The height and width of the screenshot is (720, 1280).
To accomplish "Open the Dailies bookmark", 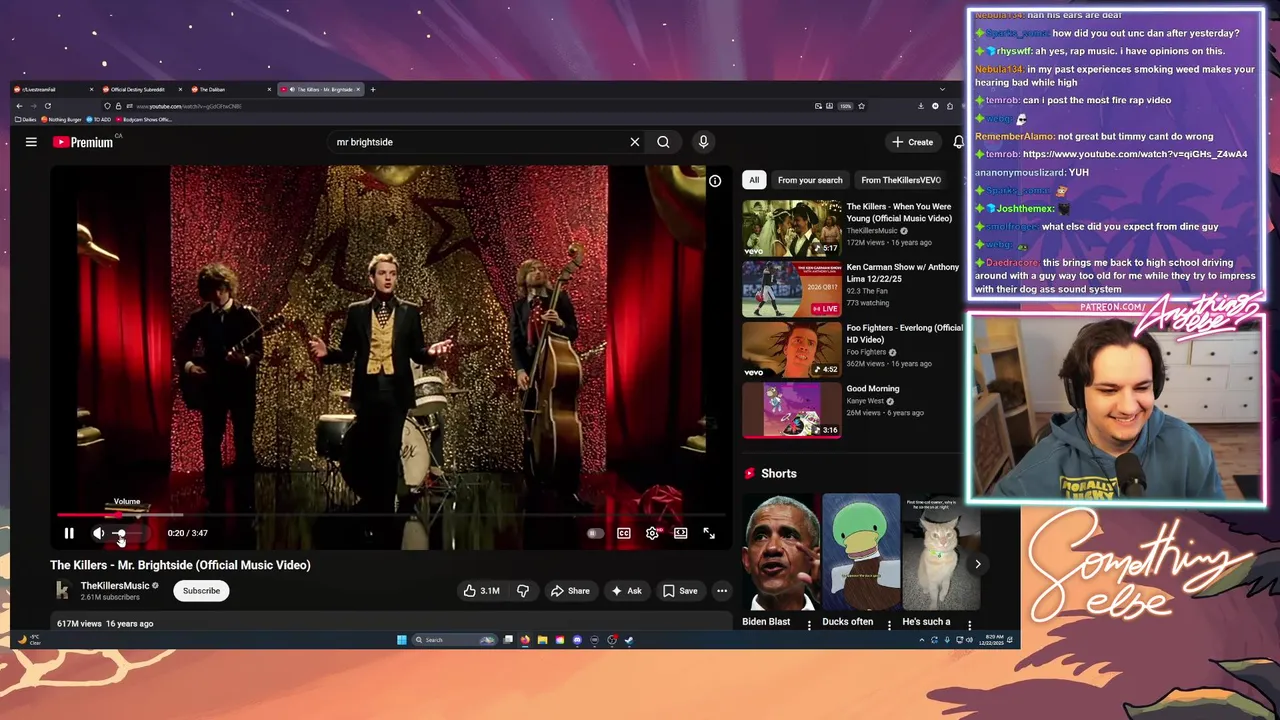I will pos(25,119).
